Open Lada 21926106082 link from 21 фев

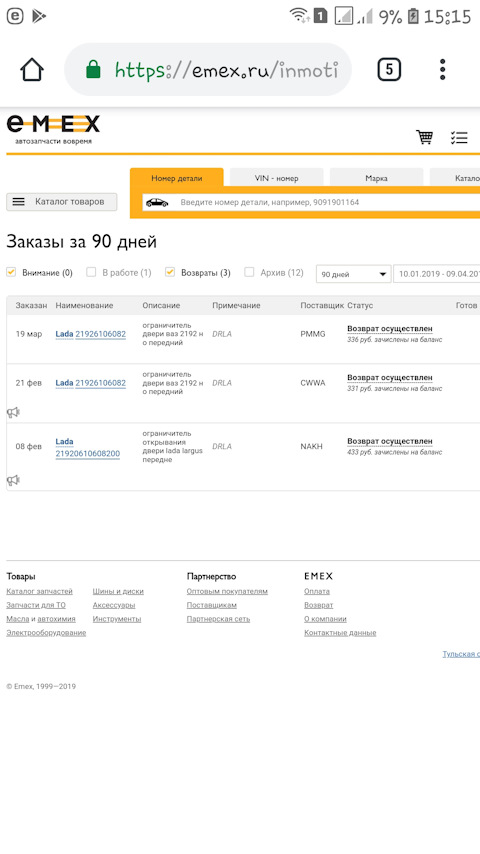pos(90,383)
